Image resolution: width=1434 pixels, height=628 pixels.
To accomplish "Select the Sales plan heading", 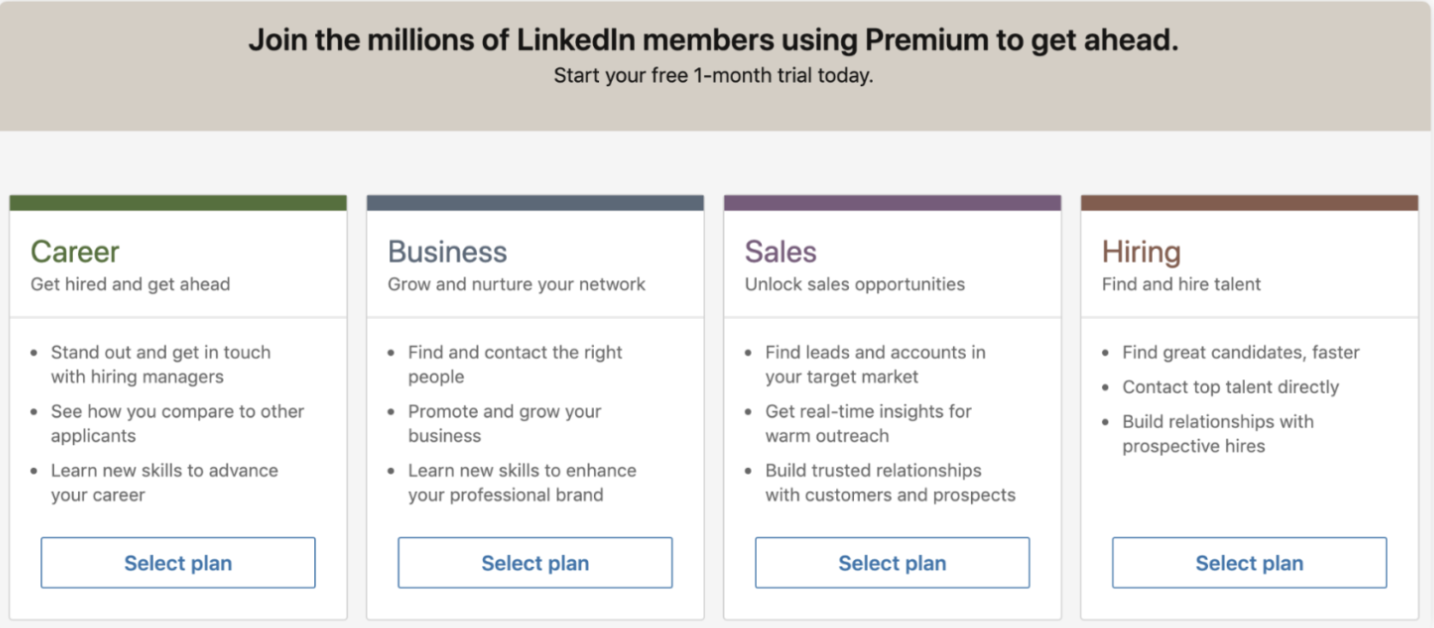I will 780,251.
